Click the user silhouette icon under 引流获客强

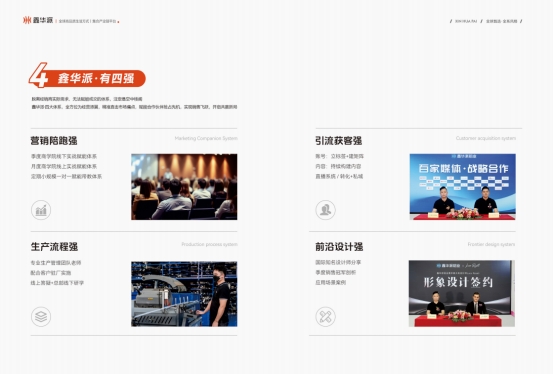tap(325, 210)
